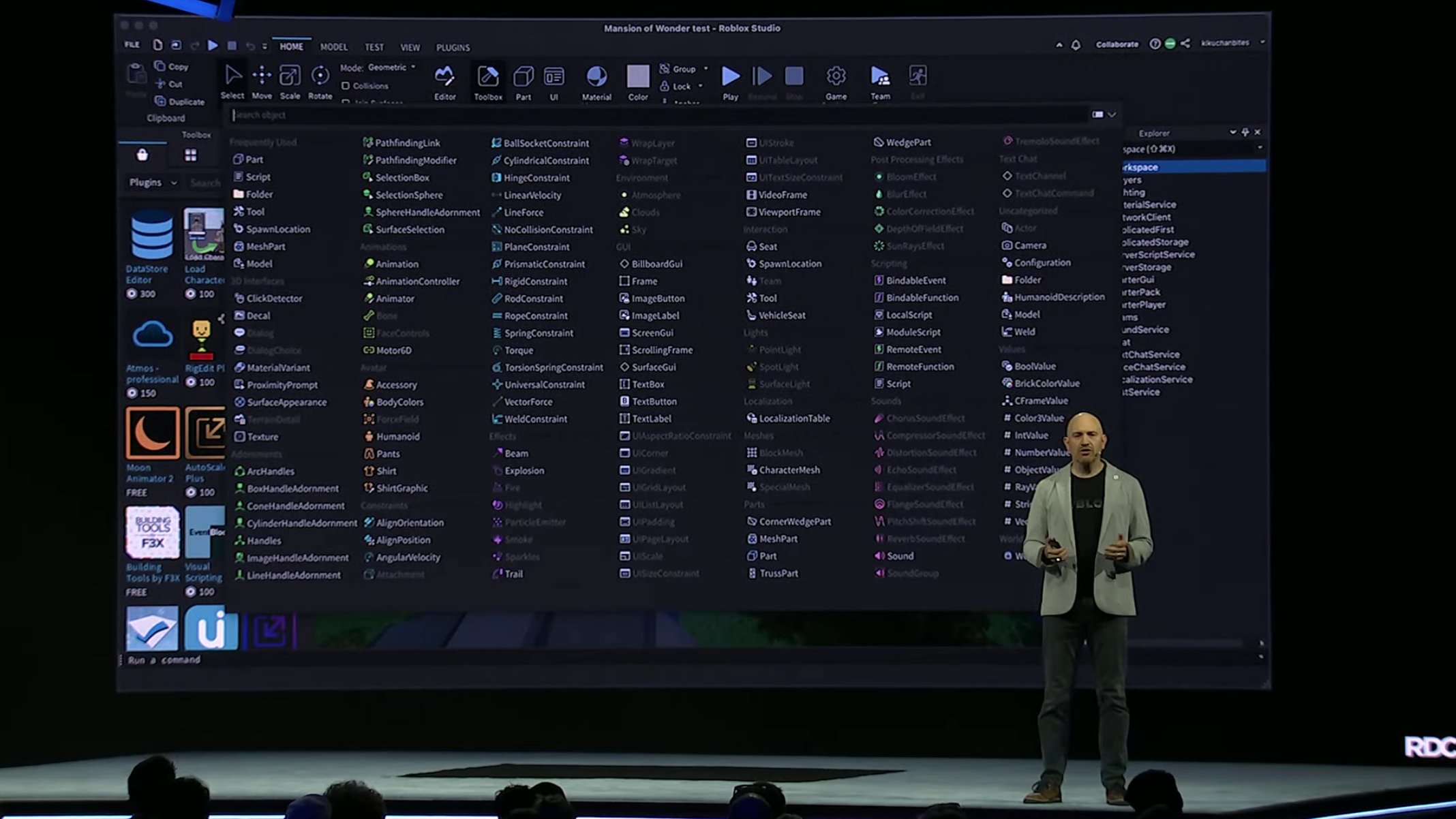Insert a BillboardGui object
Image resolution: width=1456 pixels, height=819 pixels.
pos(650,264)
